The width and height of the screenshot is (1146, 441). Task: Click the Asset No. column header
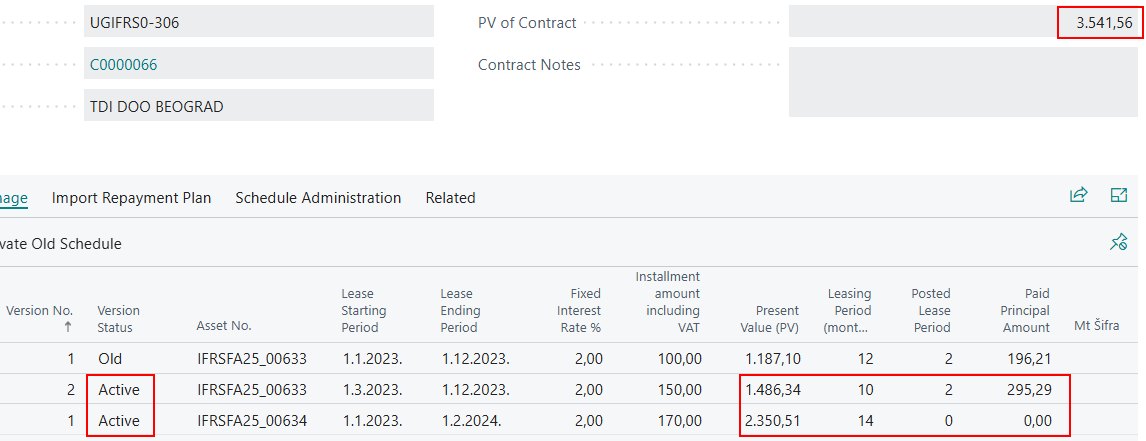224,327
